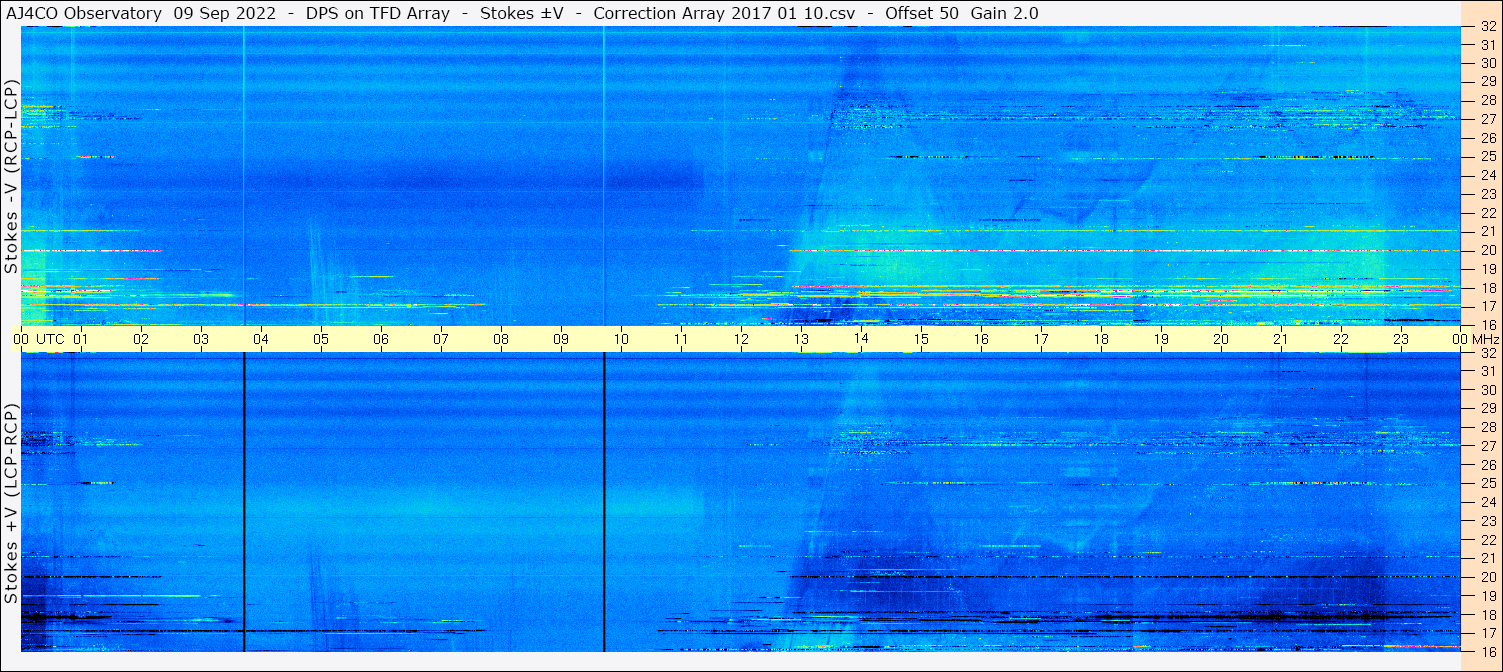1503x672 pixels.
Task: Click the 28 MHz label beside upper Stokes -V panel
Action: 1488,100
